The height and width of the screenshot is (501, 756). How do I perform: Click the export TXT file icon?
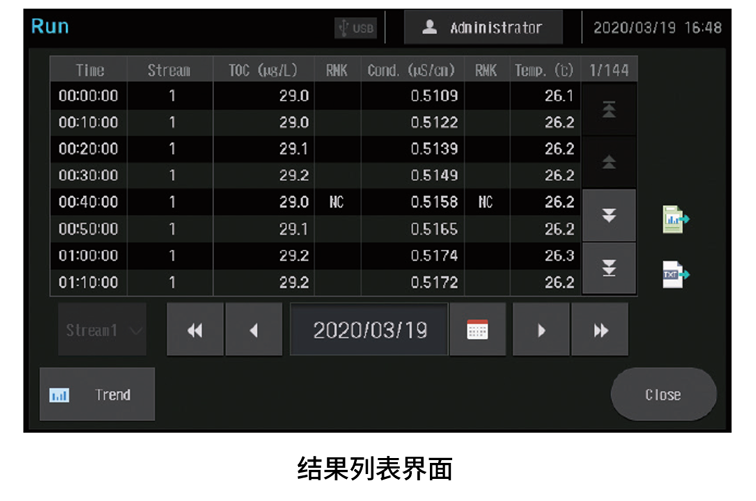(x=675, y=273)
